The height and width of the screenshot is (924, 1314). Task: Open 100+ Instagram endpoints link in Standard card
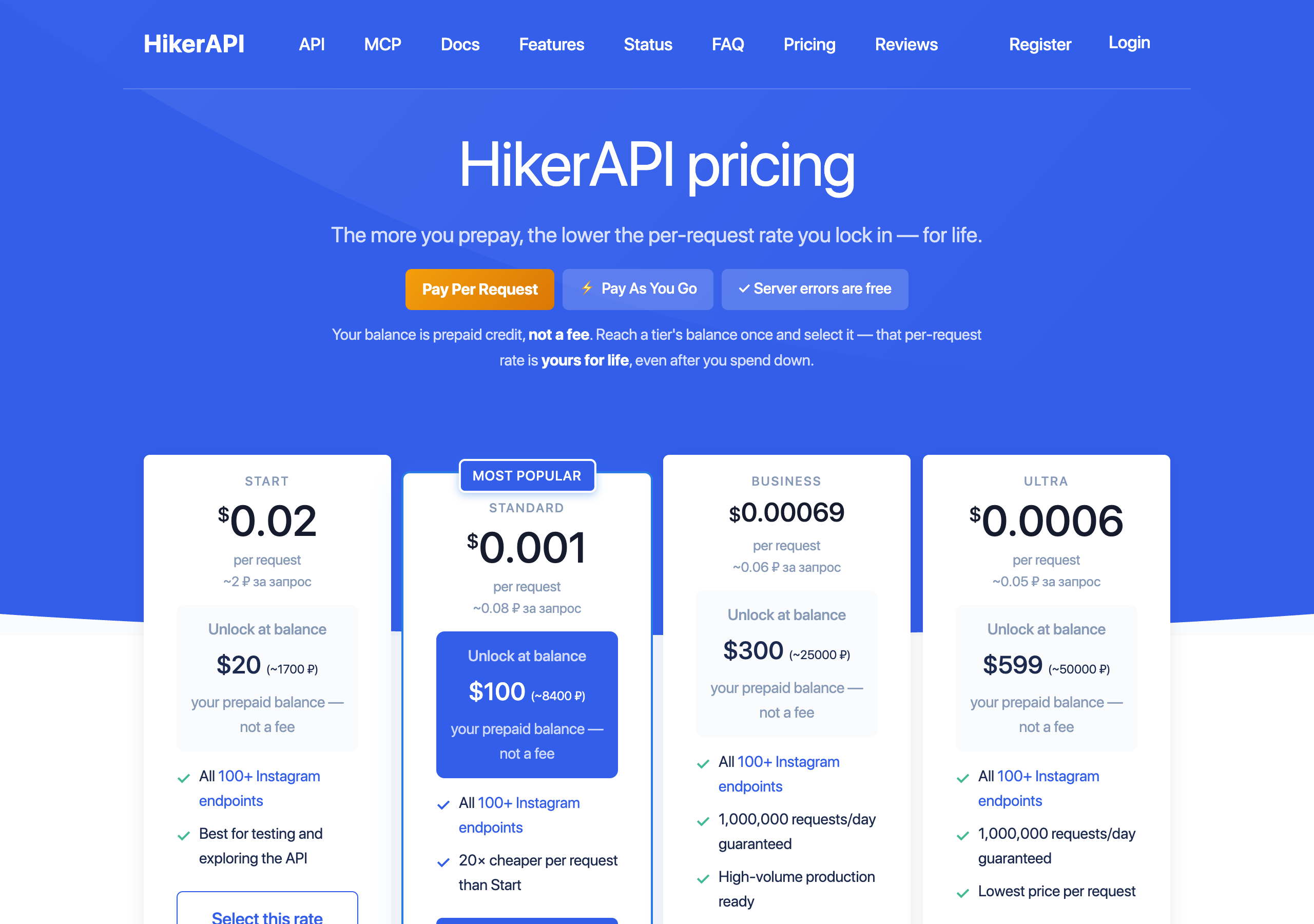point(519,815)
